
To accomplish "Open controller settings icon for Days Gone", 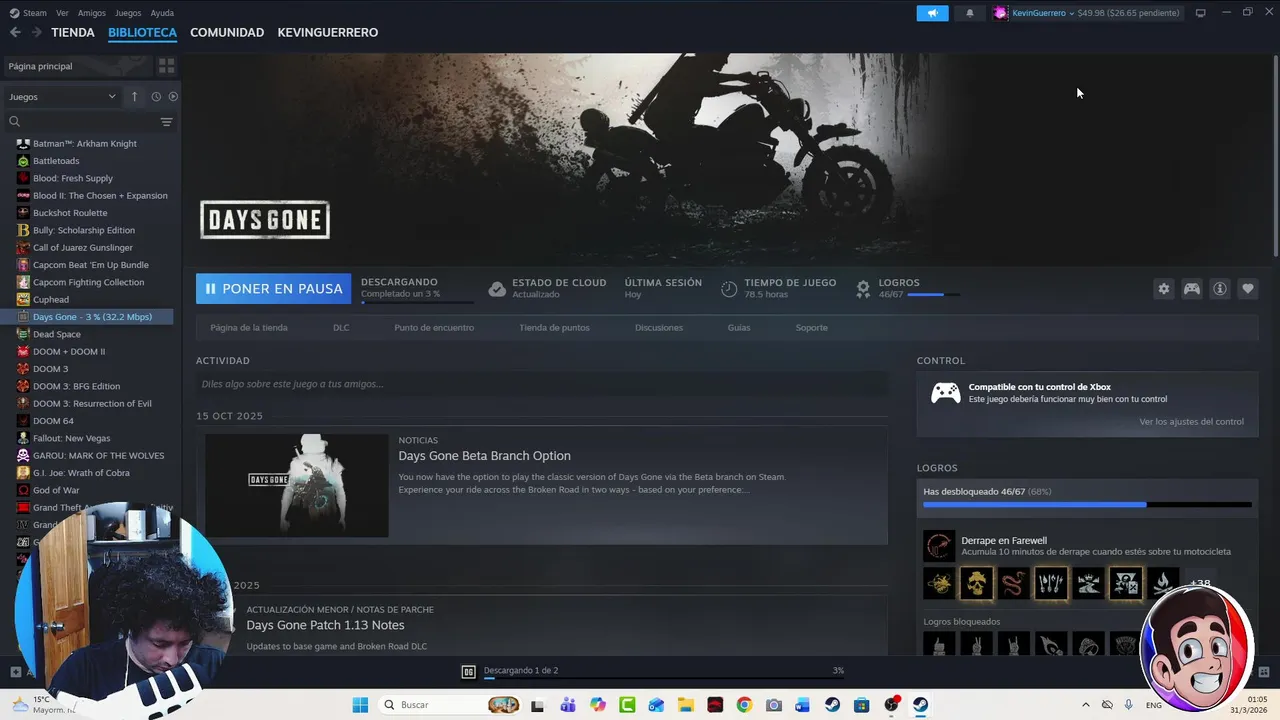I will point(1191,289).
